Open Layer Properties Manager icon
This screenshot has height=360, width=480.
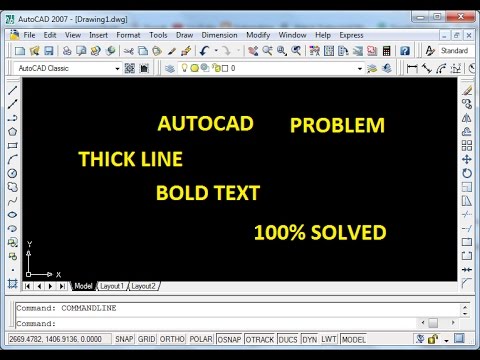tap(170, 68)
